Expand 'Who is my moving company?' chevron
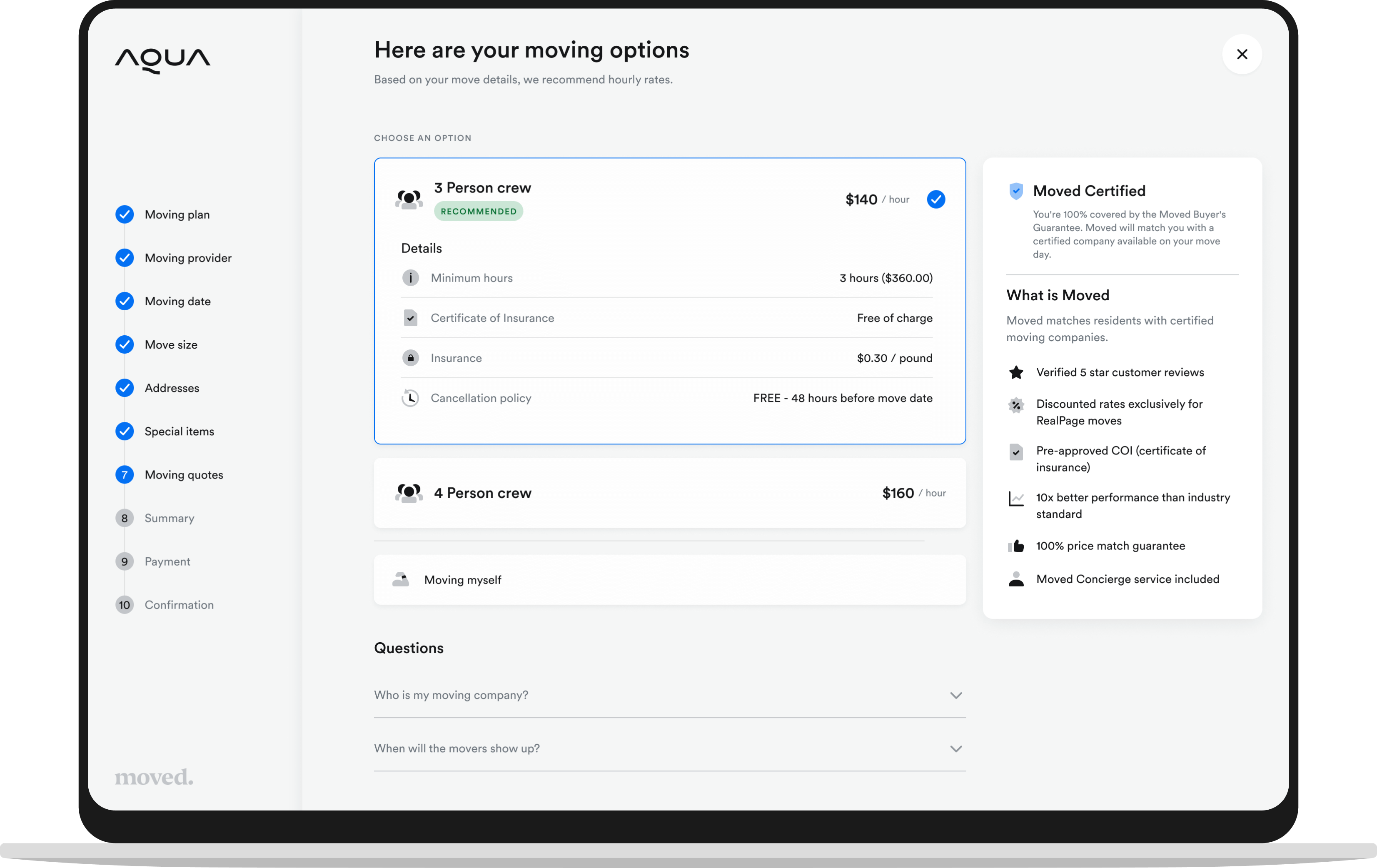The height and width of the screenshot is (868, 1377). (955, 695)
